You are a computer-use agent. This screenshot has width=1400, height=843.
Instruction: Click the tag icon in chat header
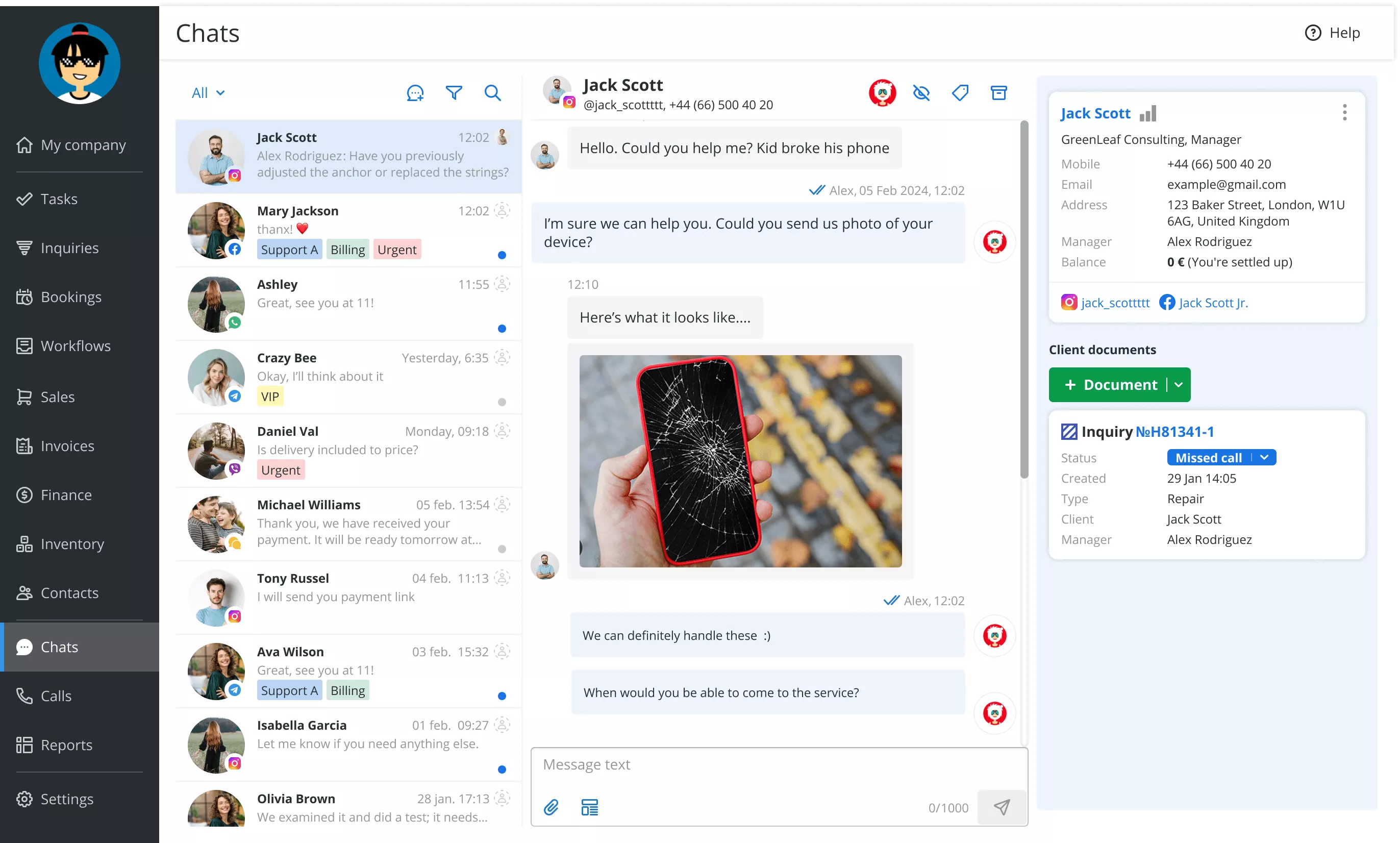(x=960, y=92)
